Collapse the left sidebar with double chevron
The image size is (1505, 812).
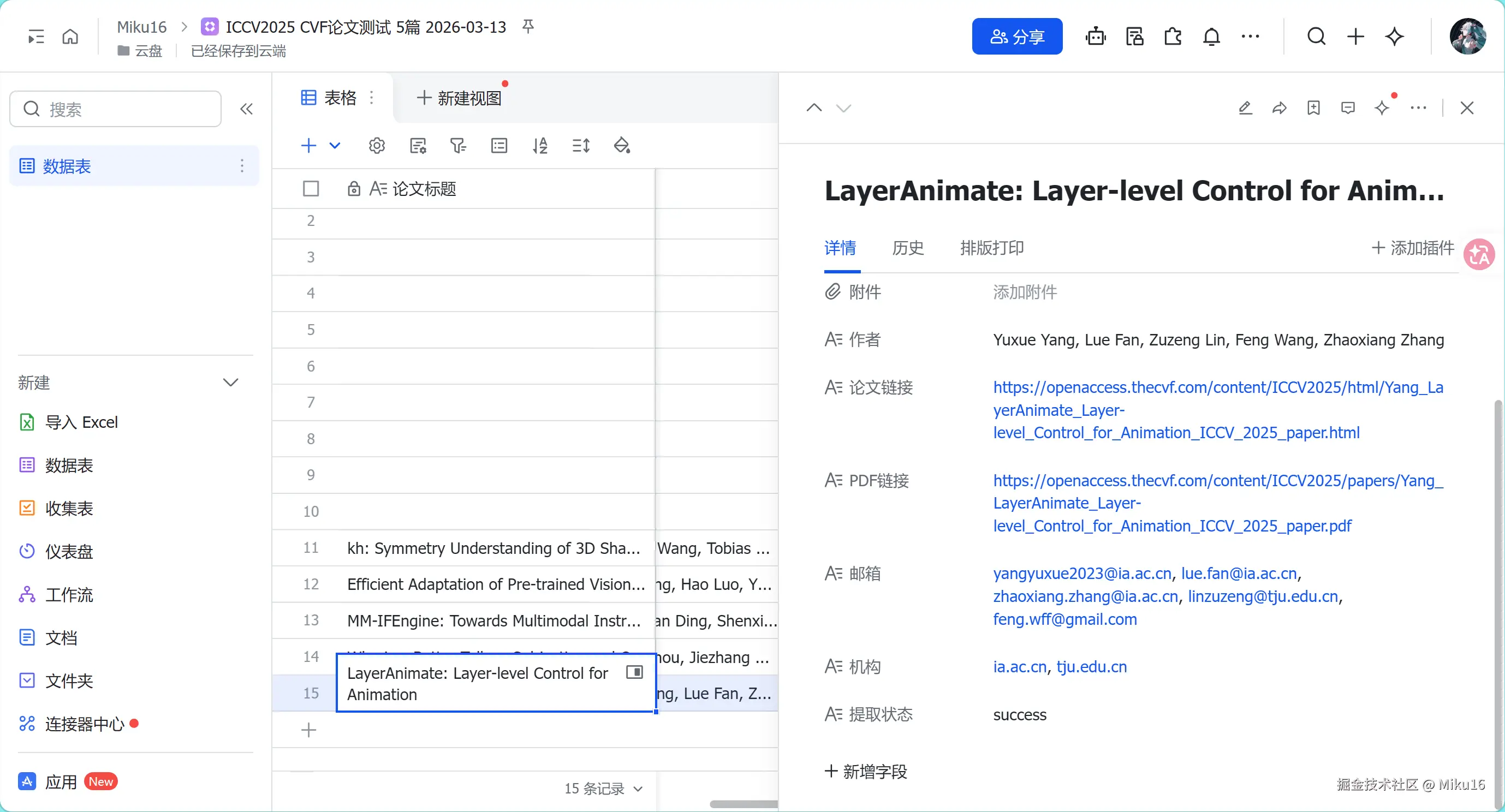(246, 109)
